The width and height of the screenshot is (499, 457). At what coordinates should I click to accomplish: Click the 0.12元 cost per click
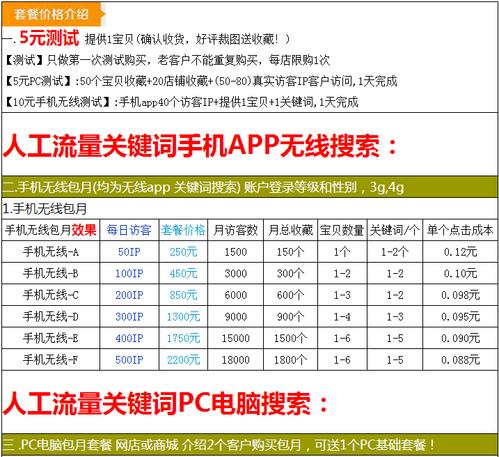pyautogui.click(x=460, y=252)
